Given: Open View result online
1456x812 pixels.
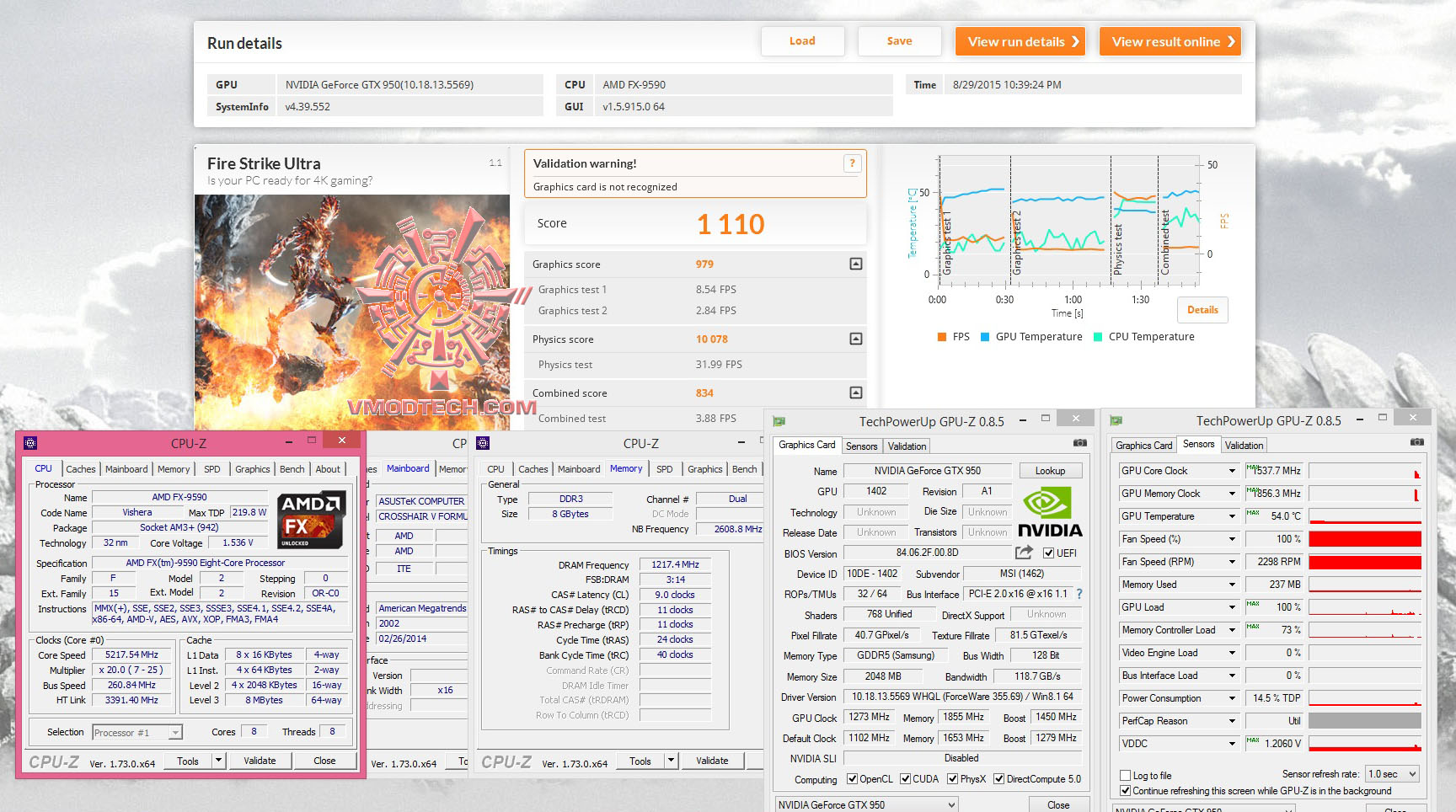Looking at the screenshot, I should 1170,41.
